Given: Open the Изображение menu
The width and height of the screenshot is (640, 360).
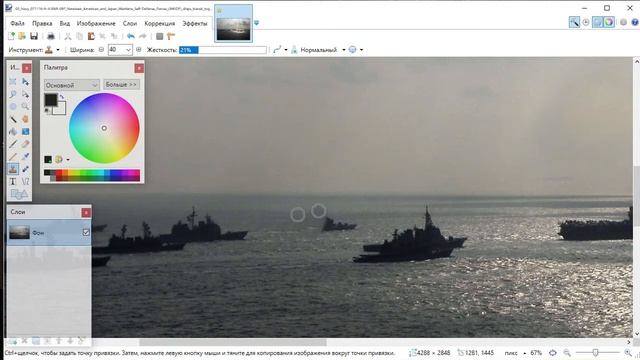Looking at the screenshot, I should pos(96,23).
